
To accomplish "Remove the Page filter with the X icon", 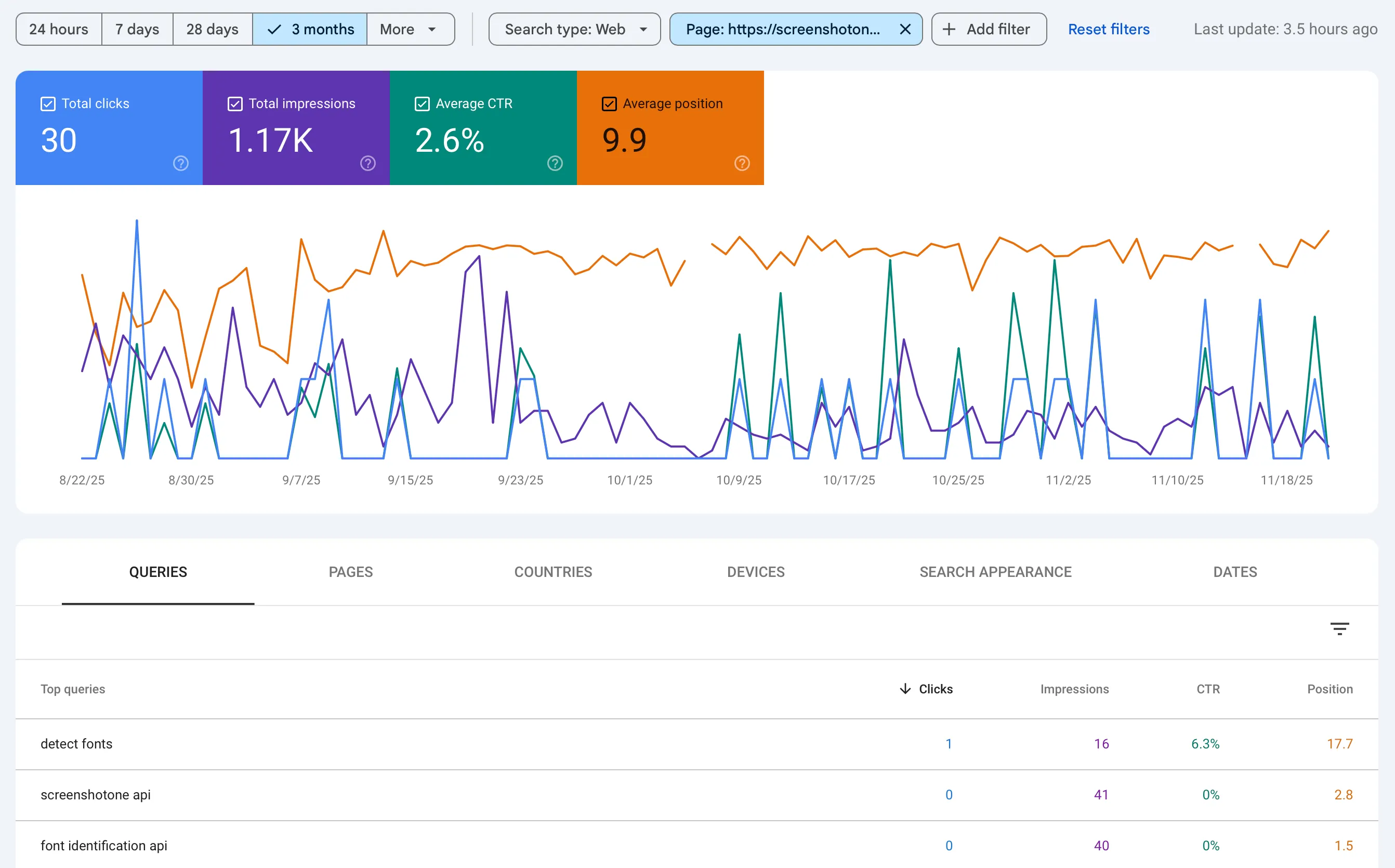I will tap(905, 29).
